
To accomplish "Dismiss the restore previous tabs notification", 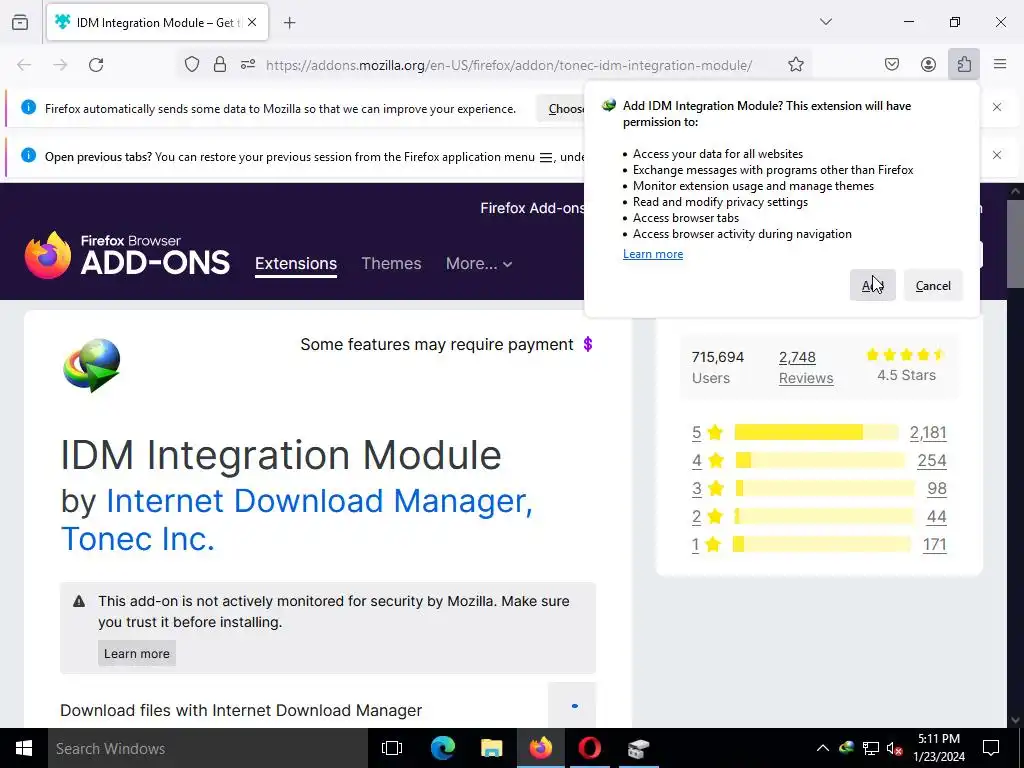I will pos(997,155).
